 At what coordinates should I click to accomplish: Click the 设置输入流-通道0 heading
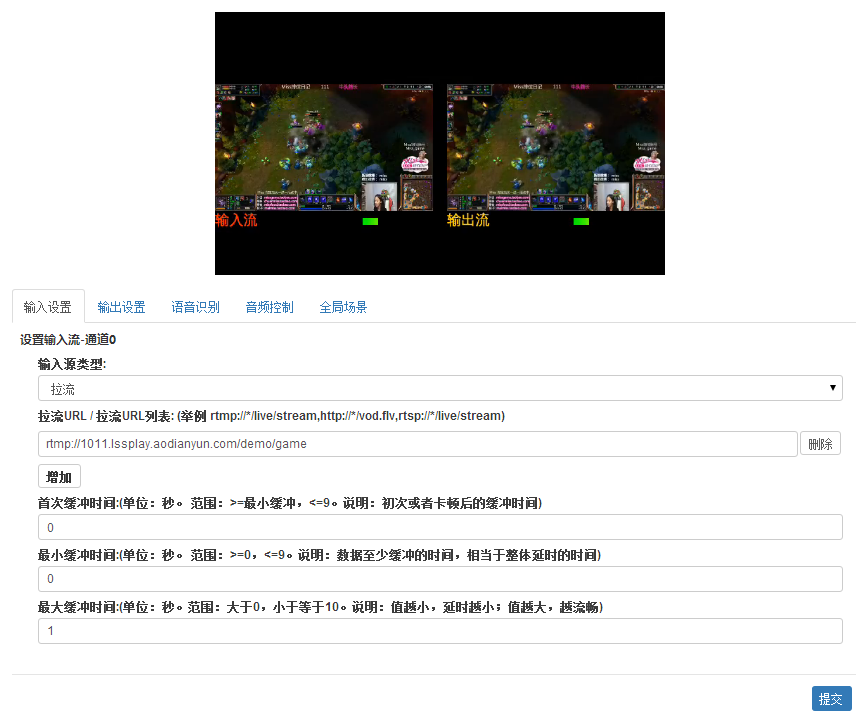(68, 340)
